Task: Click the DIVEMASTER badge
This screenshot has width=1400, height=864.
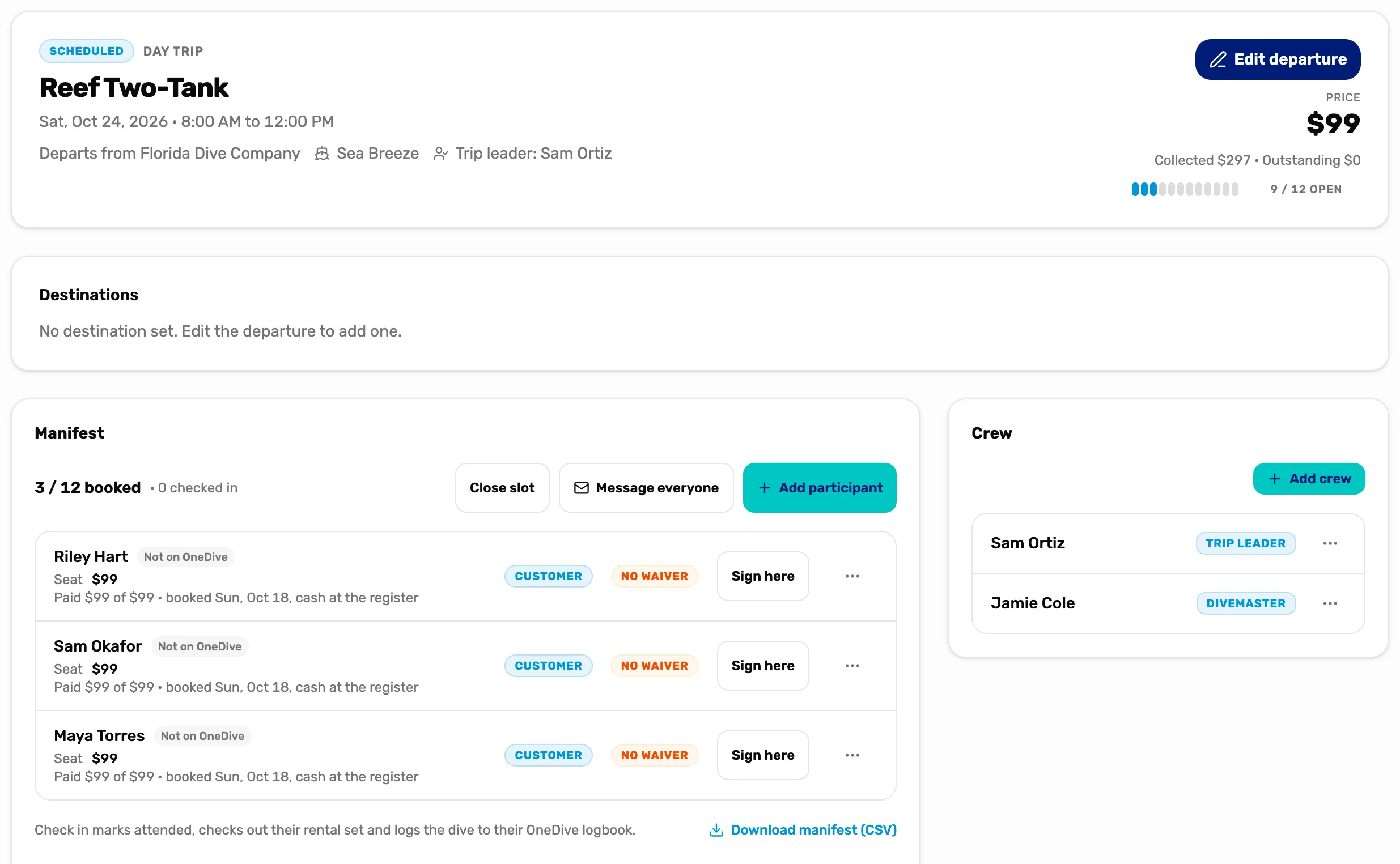Action: point(1246,603)
